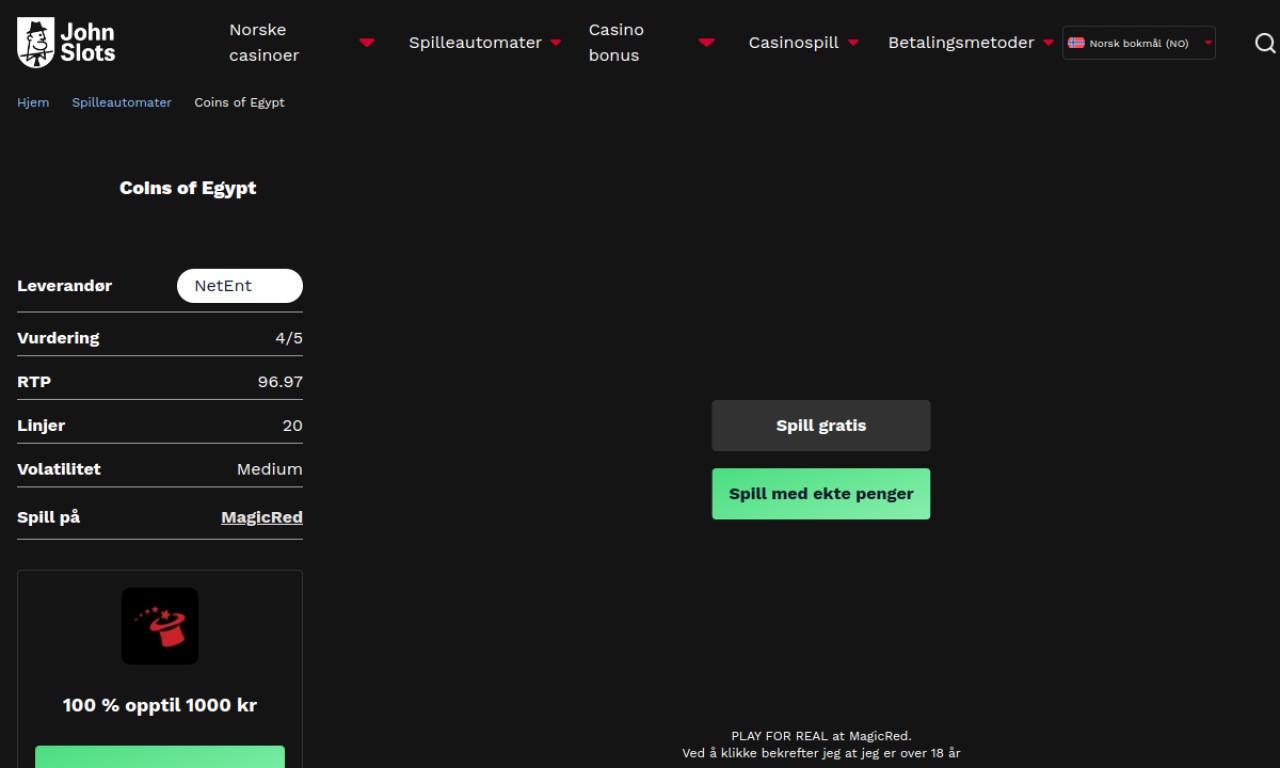Click the Vurdering value 4/5
Image resolution: width=1280 pixels, height=768 pixels.
click(289, 338)
